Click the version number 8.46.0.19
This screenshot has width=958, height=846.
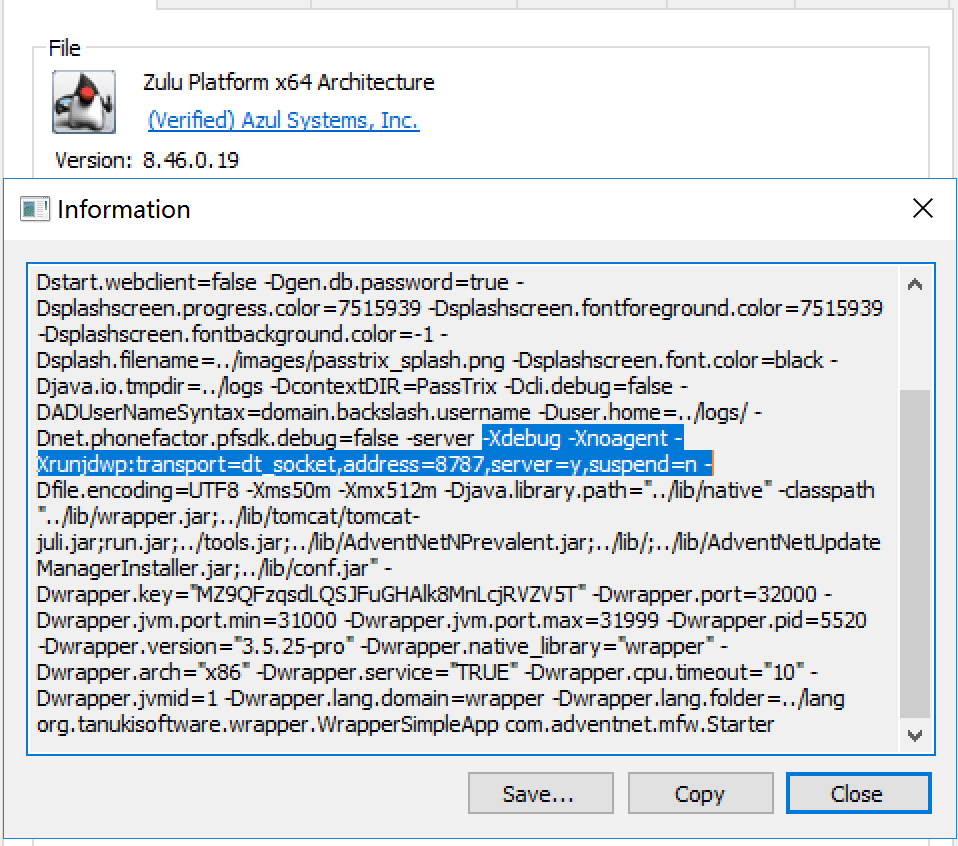pos(188,160)
